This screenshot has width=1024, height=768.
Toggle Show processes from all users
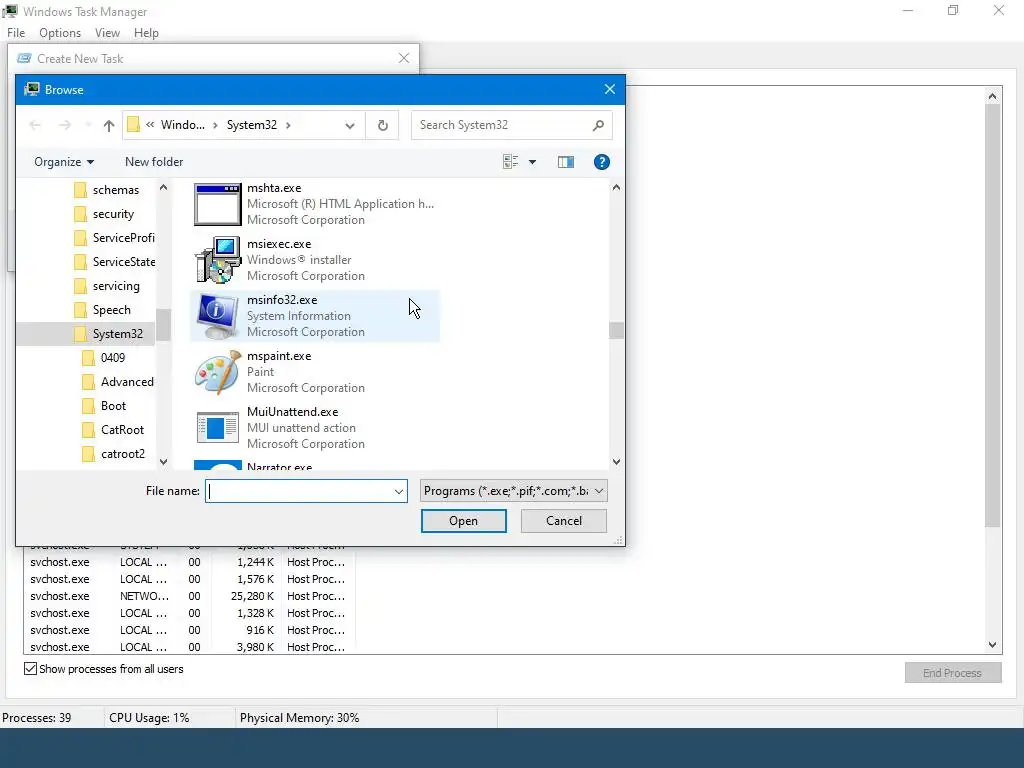point(31,669)
